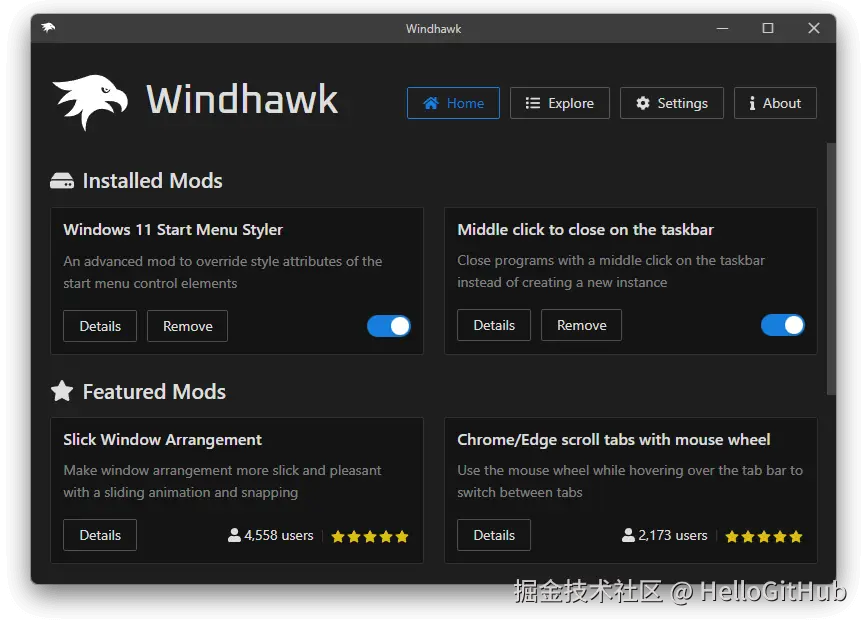Viewport: 867px width, 625px height.
Task: Show Details for Slick Window Arrangement
Action: (x=100, y=535)
